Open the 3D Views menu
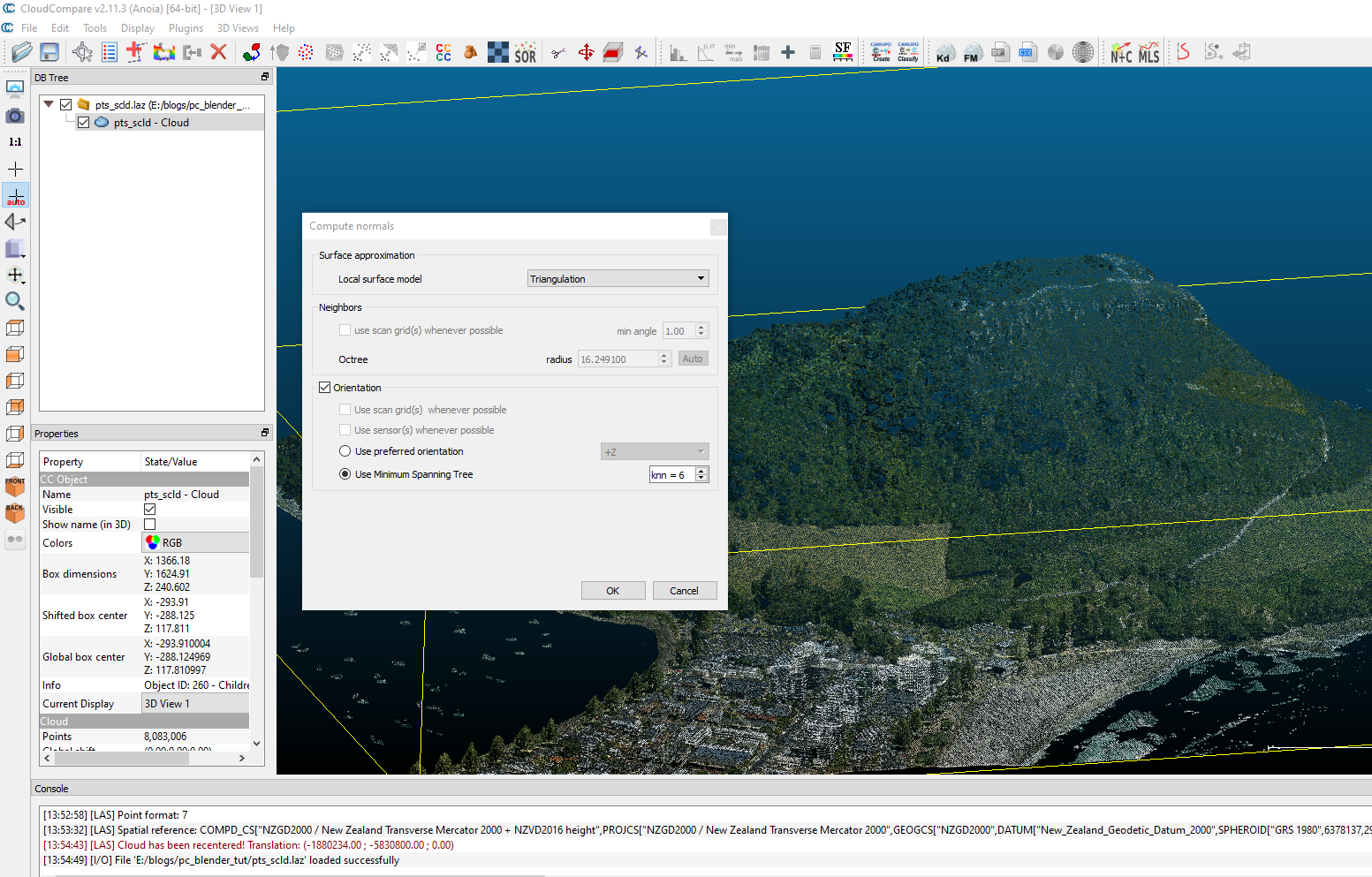The width and height of the screenshot is (1372, 877). tap(238, 28)
